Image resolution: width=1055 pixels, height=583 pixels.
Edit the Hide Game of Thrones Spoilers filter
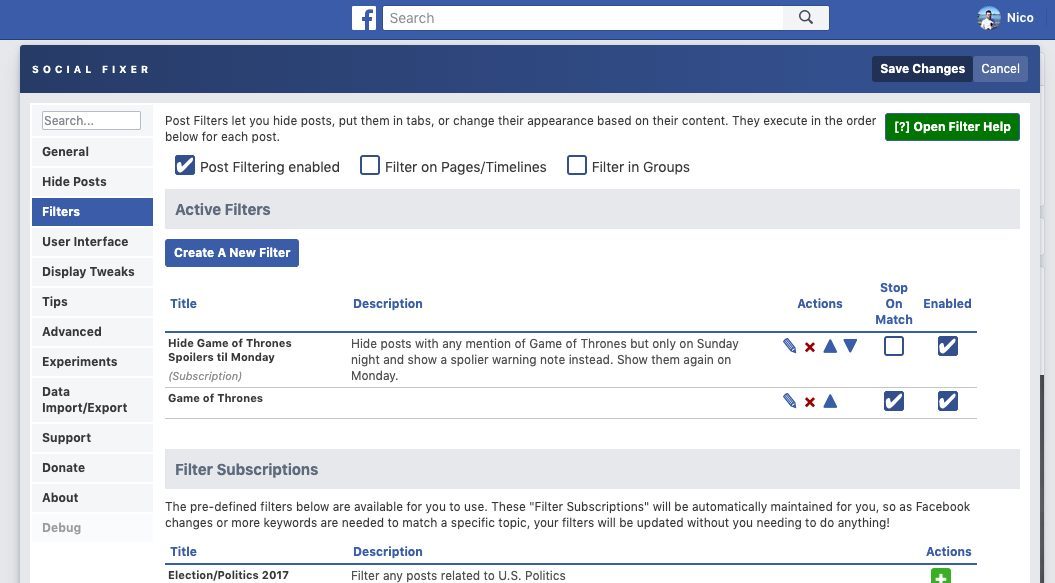click(x=790, y=346)
